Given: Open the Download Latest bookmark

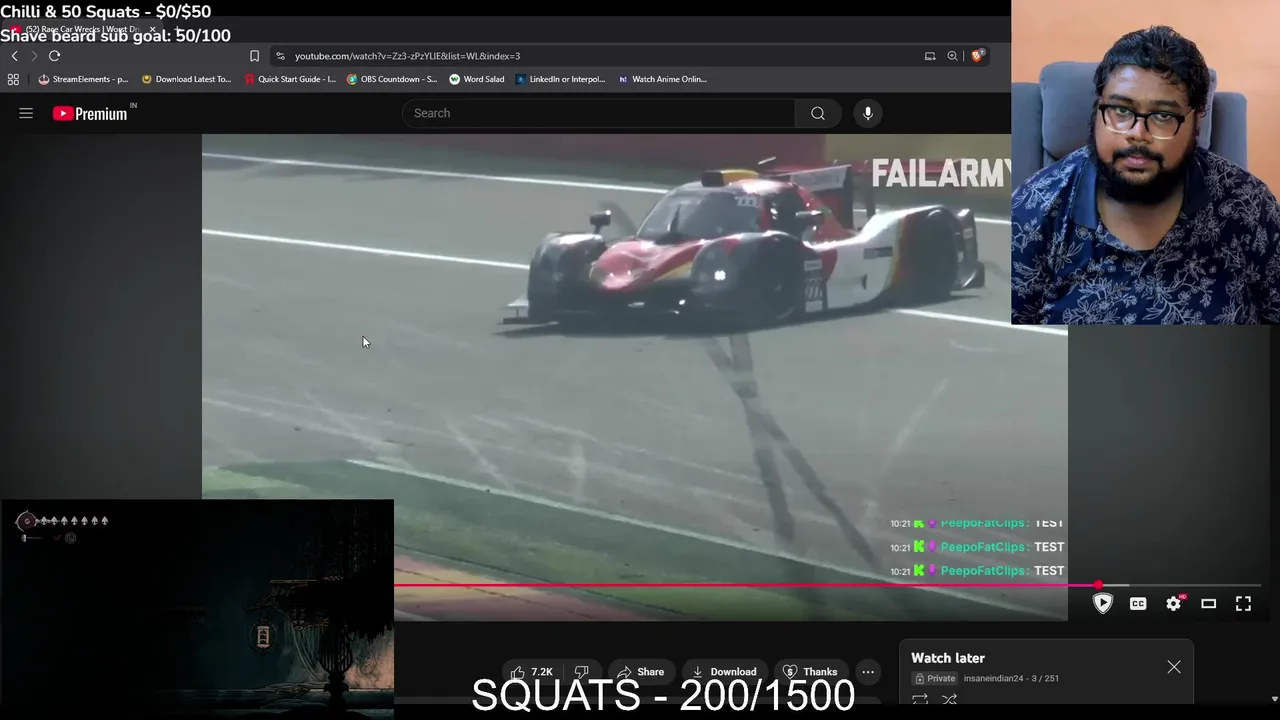Looking at the screenshot, I should point(186,79).
